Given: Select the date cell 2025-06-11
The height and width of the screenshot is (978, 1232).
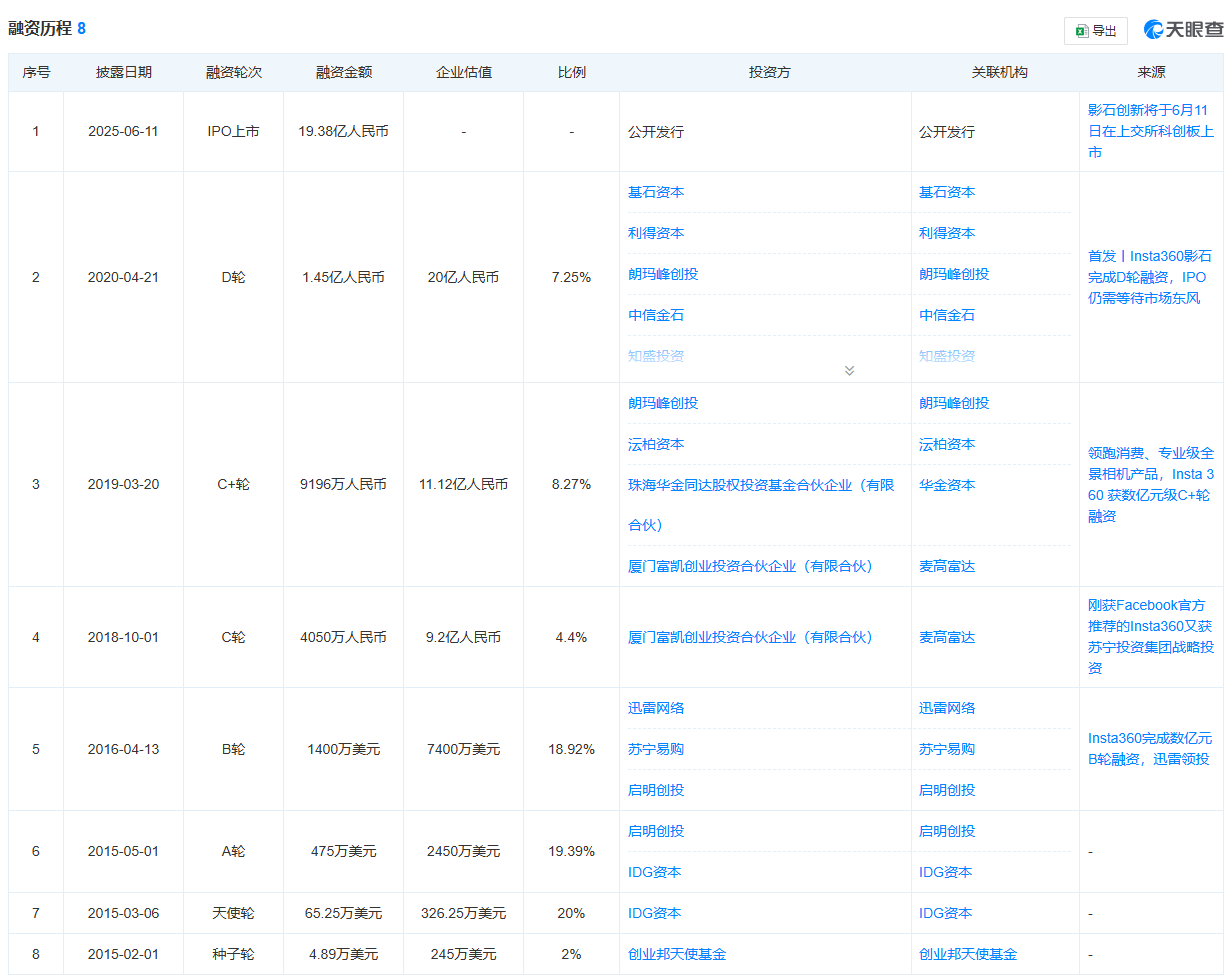Looking at the screenshot, I should click(123, 131).
